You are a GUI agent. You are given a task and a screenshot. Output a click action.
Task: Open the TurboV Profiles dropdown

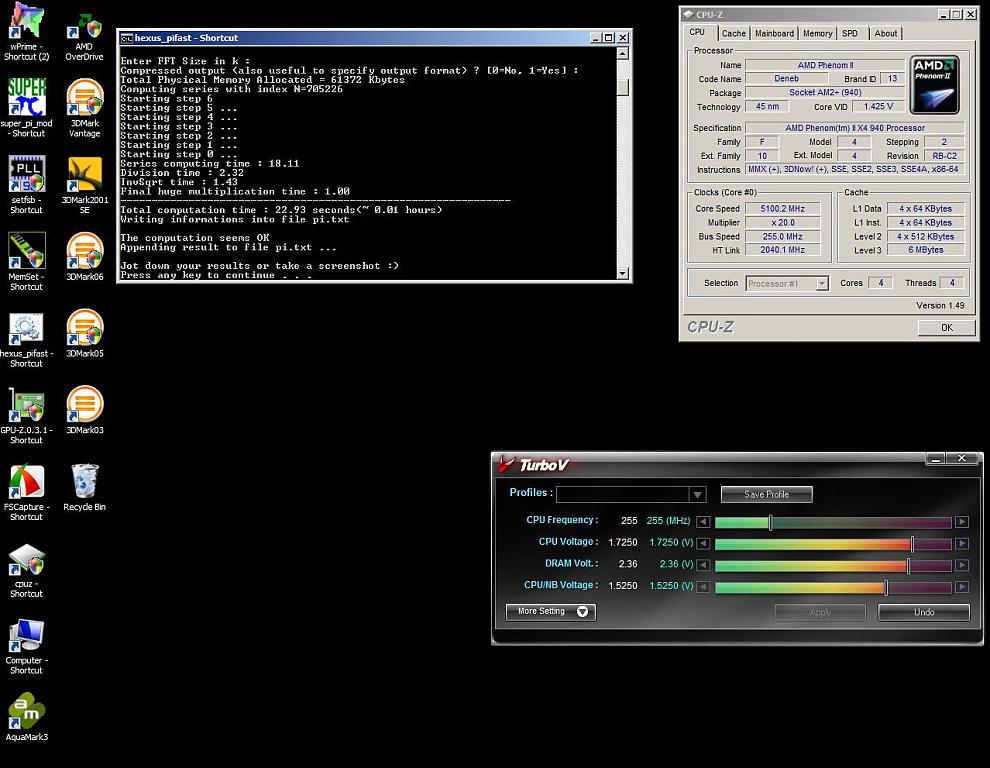pos(697,495)
